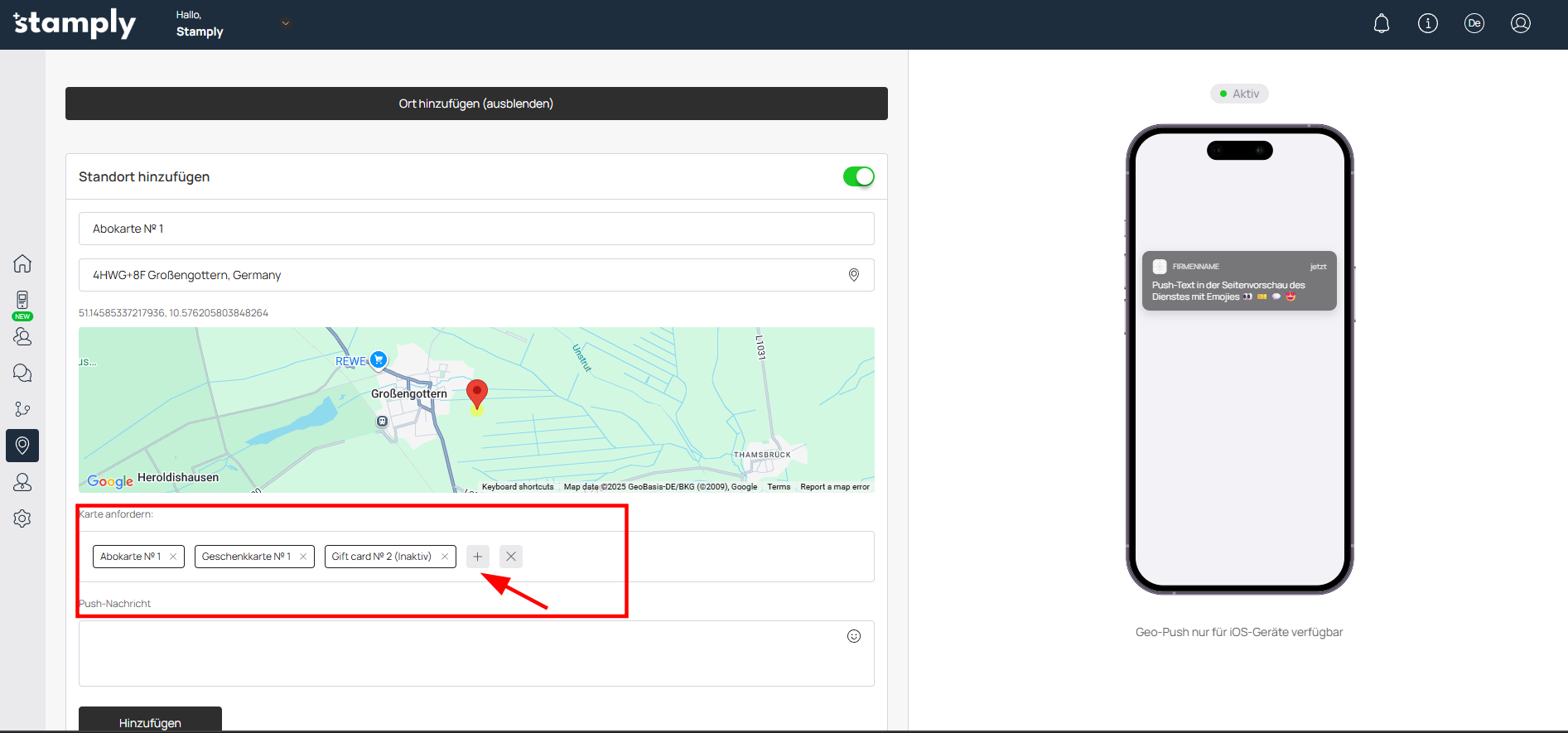Remove the Abokarte Nº 1 tag

pyautogui.click(x=173, y=557)
